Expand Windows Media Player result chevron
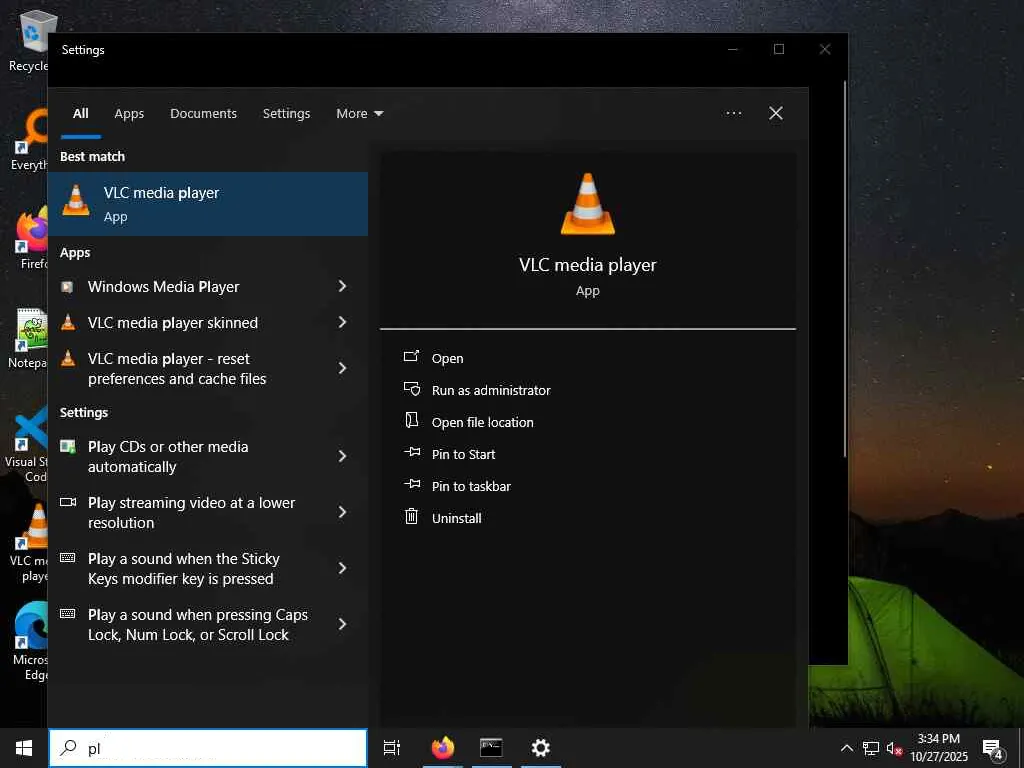This screenshot has width=1024, height=768. coord(342,286)
